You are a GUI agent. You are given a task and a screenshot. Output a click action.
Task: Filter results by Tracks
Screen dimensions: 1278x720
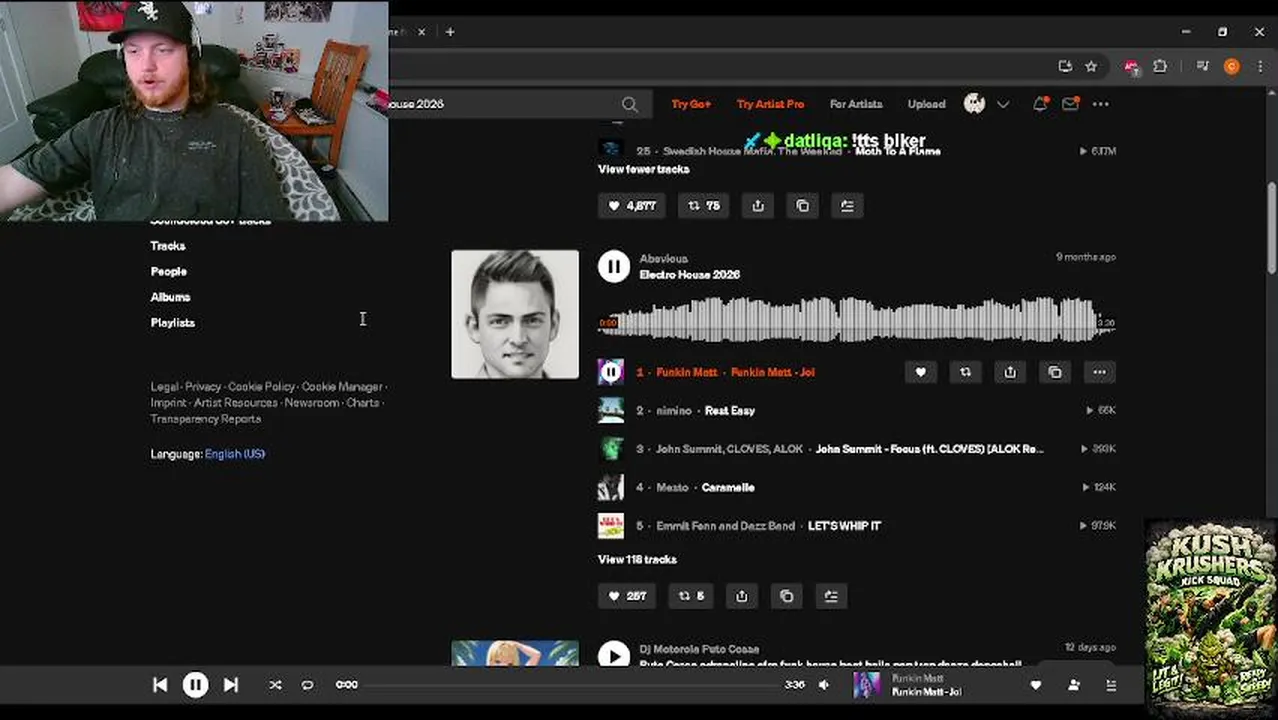(168, 246)
